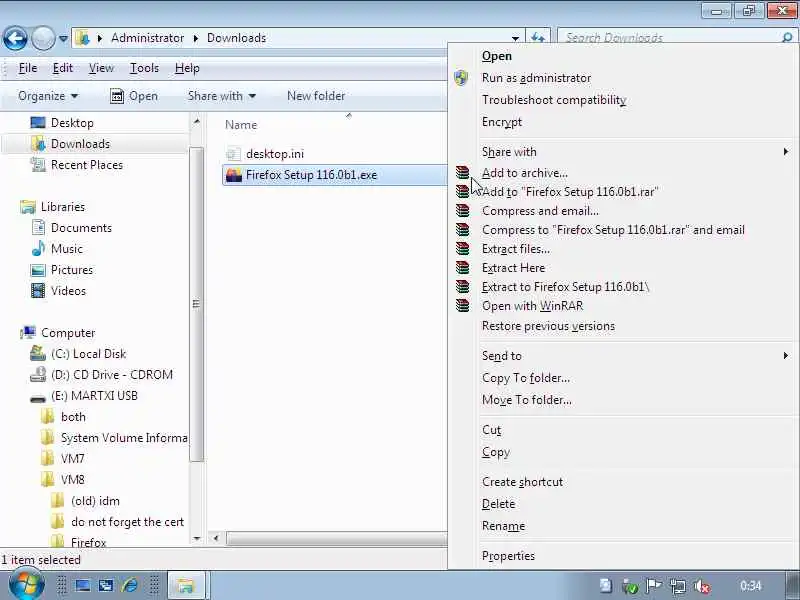
Task: Open the recent locations dropdown arrow
Action: (x=63, y=38)
